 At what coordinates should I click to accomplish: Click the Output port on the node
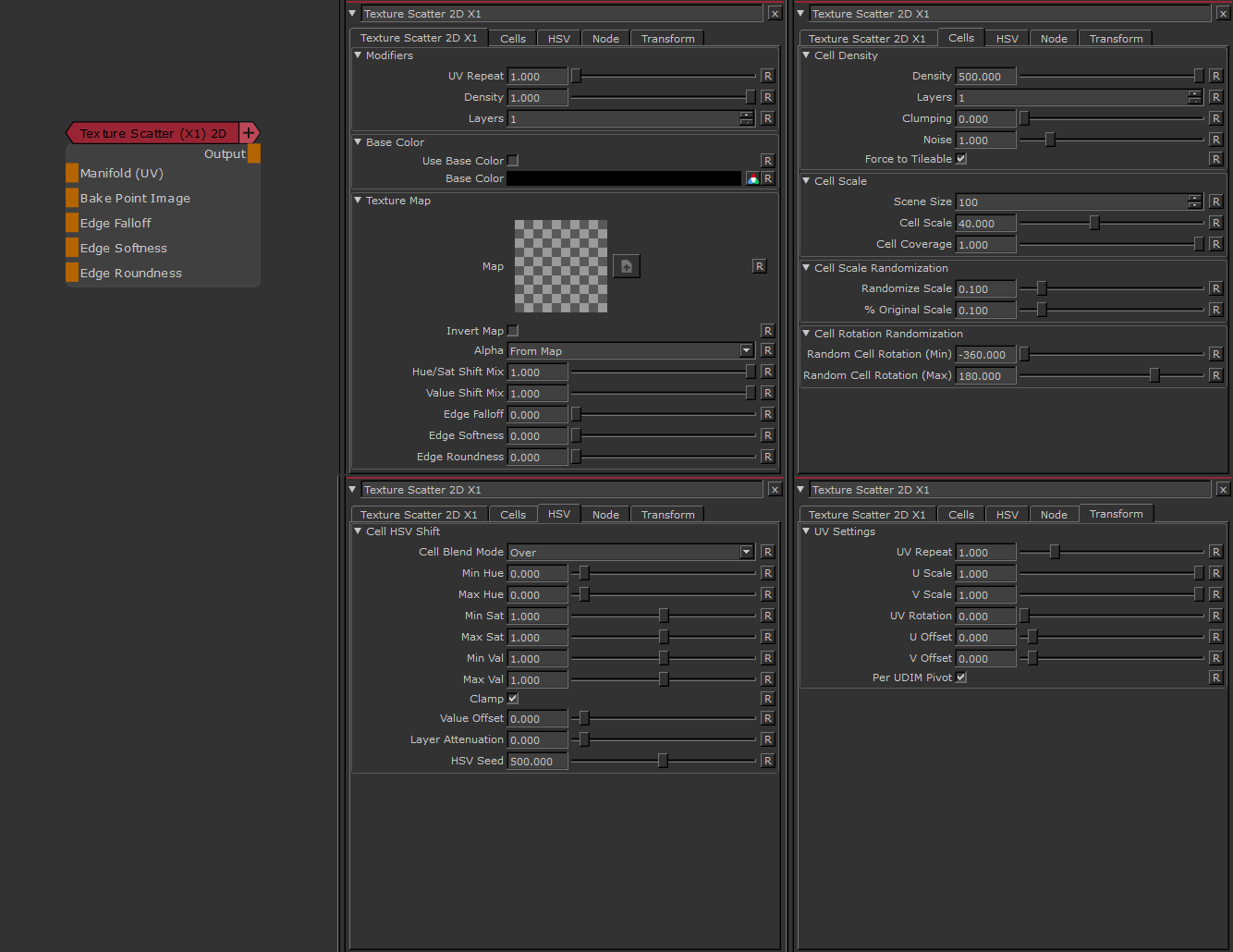(253, 153)
